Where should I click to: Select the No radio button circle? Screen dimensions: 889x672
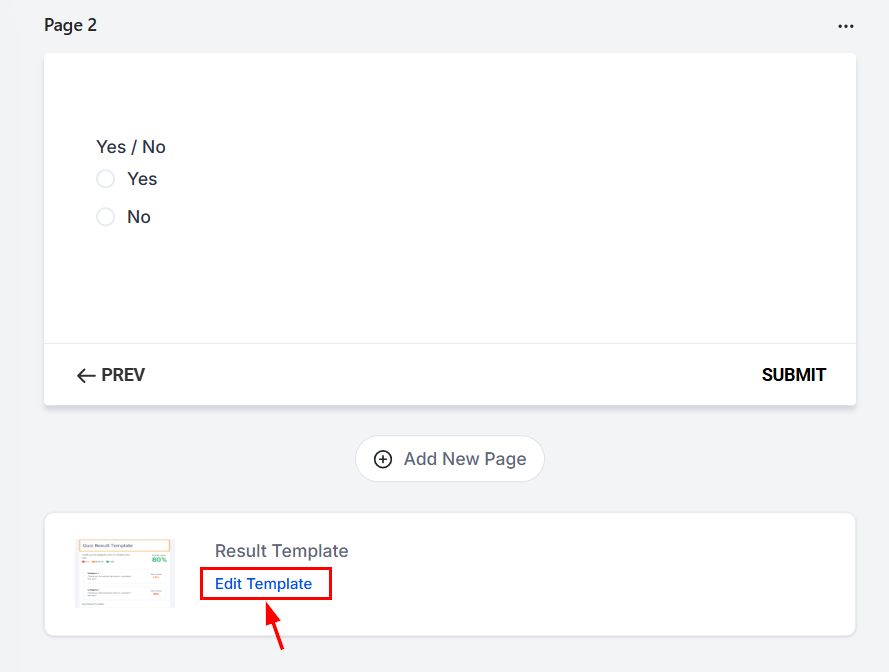coord(106,217)
